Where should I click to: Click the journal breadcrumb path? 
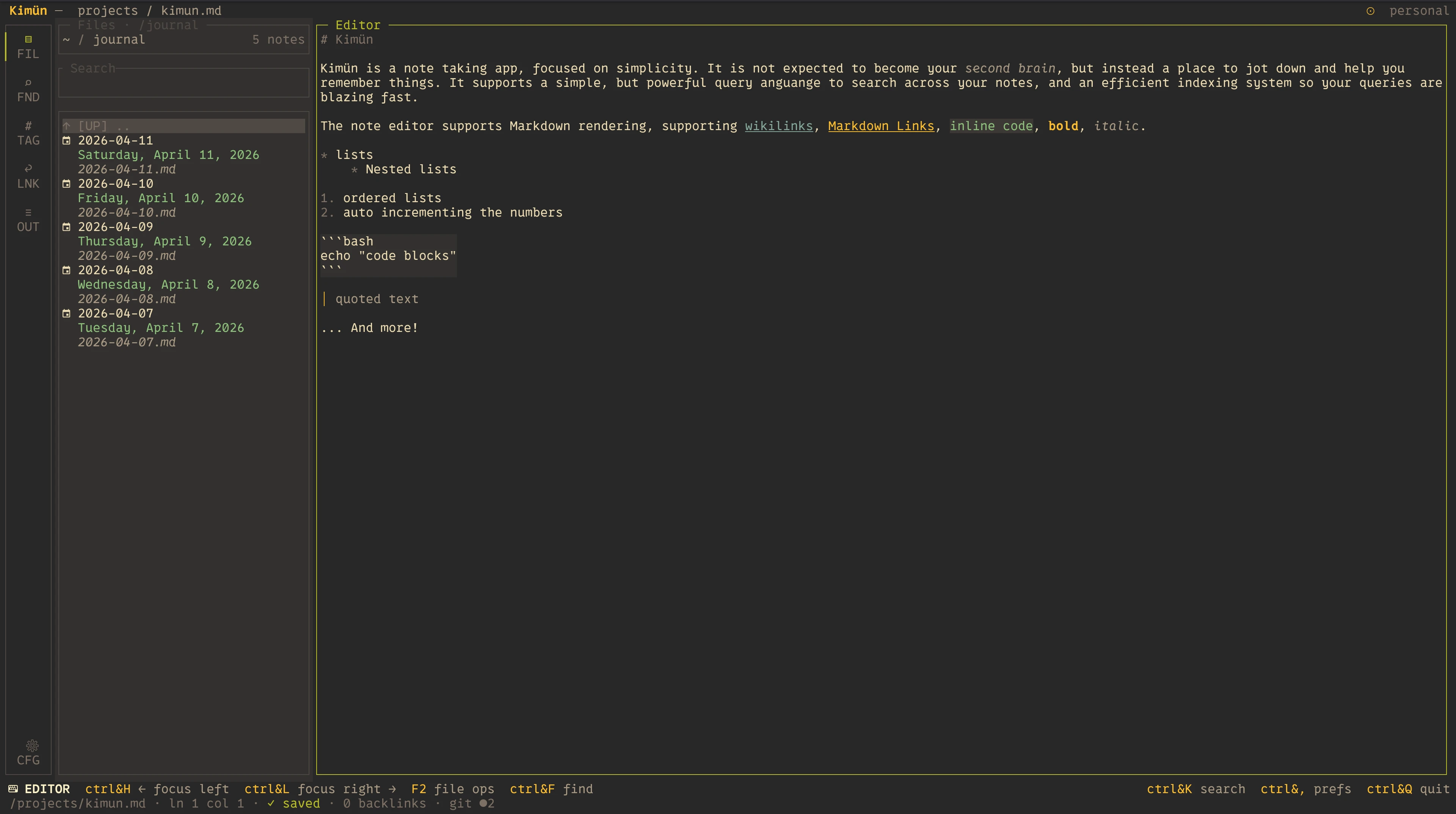click(x=119, y=39)
